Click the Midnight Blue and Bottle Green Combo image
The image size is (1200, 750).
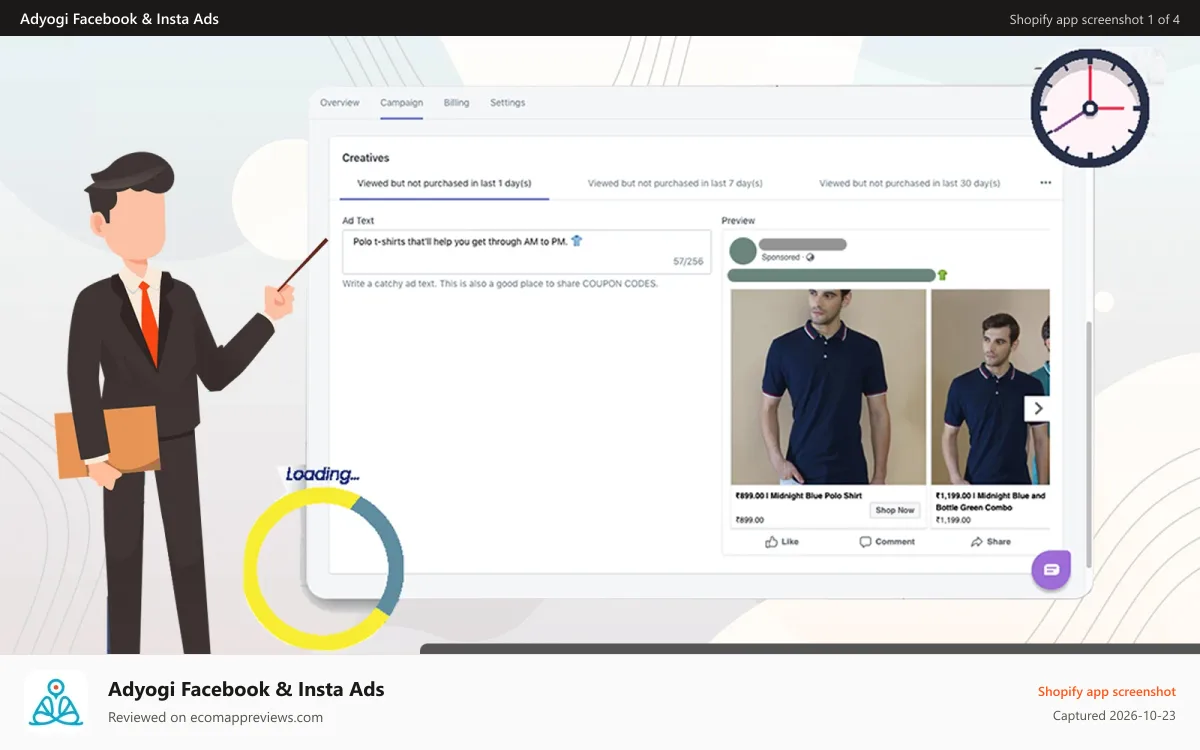[990, 387]
